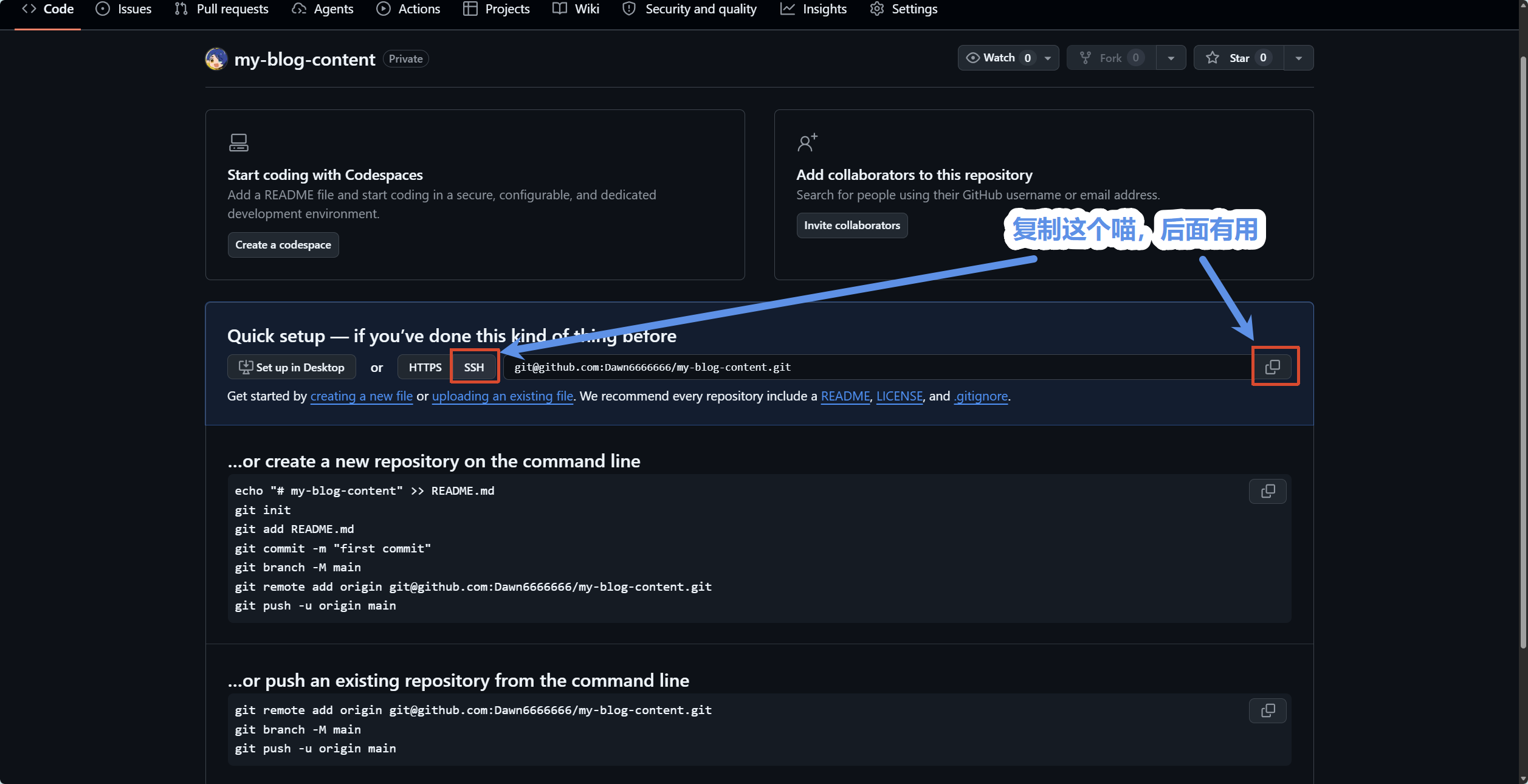
Task: Select the HTTPS clone protocol
Action: [425, 367]
